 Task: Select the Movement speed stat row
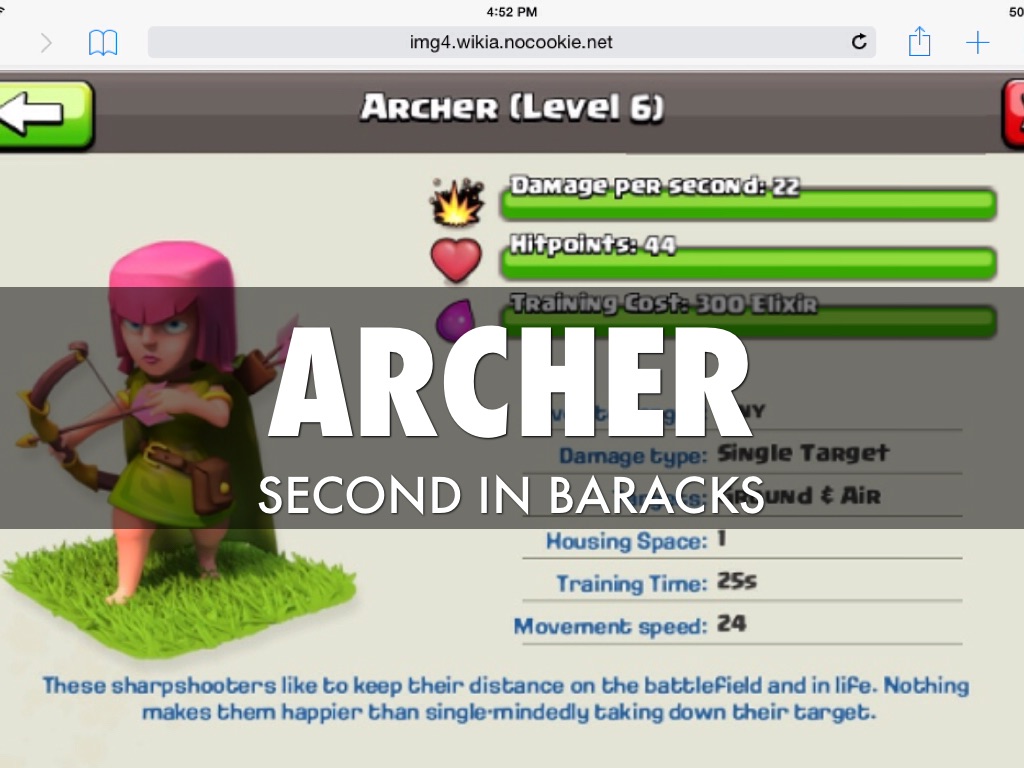(738, 625)
